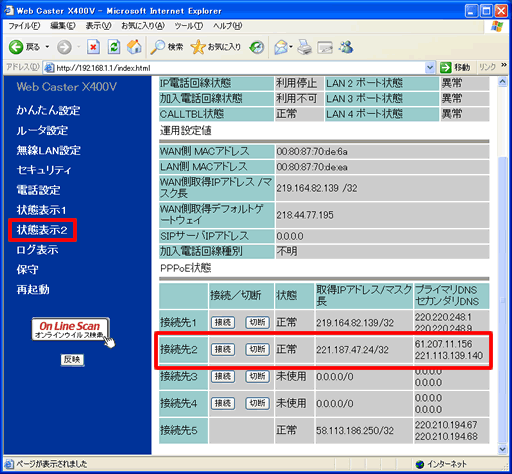Click the 接続先2 IP 221.187.47.24/32
Screen dimensions: 512x474
[x=352, y=350]
